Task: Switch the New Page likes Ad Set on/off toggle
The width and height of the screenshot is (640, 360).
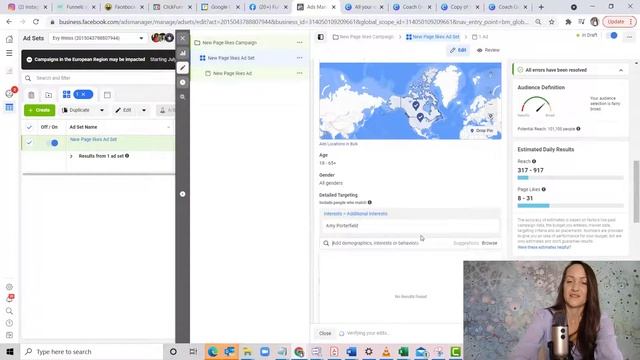Action: tap(52, 143)
